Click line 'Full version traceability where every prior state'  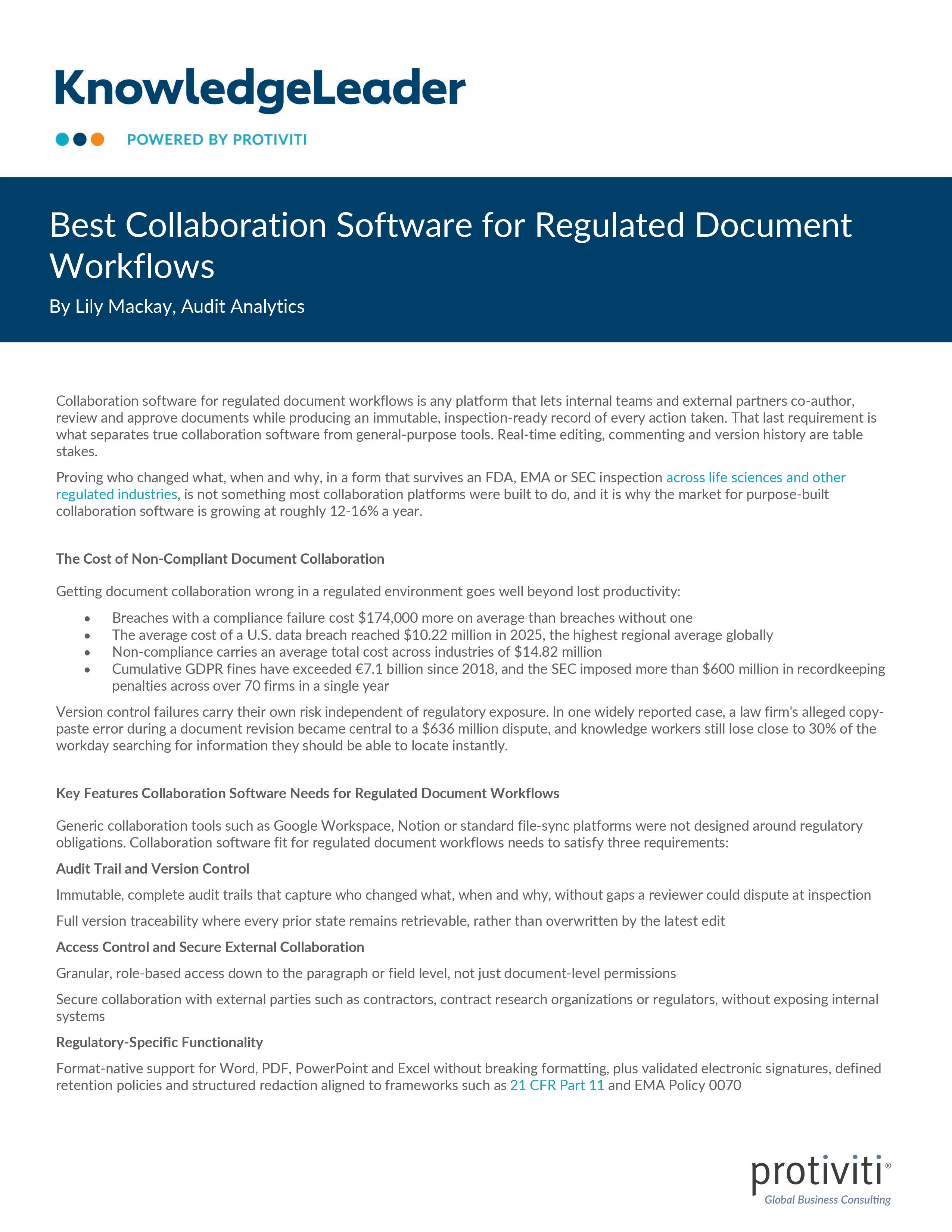point(390,921)
